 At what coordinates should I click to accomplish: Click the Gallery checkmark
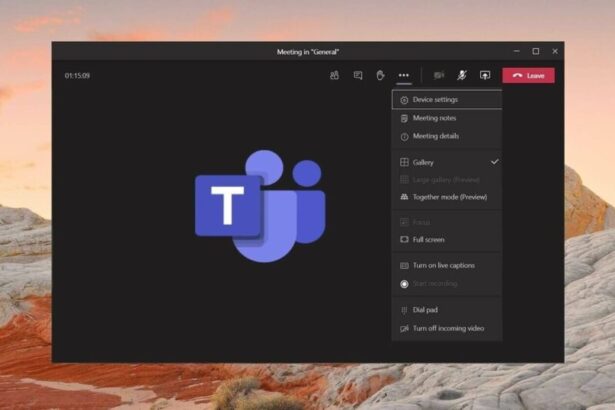[x=495, y=162]
